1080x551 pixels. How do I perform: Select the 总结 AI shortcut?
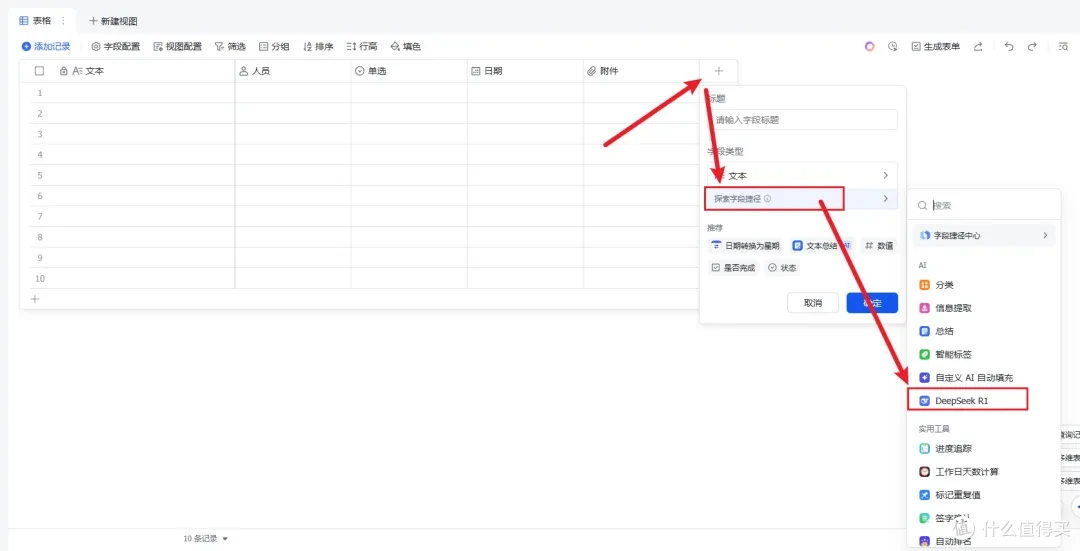(x=984, y=331)
